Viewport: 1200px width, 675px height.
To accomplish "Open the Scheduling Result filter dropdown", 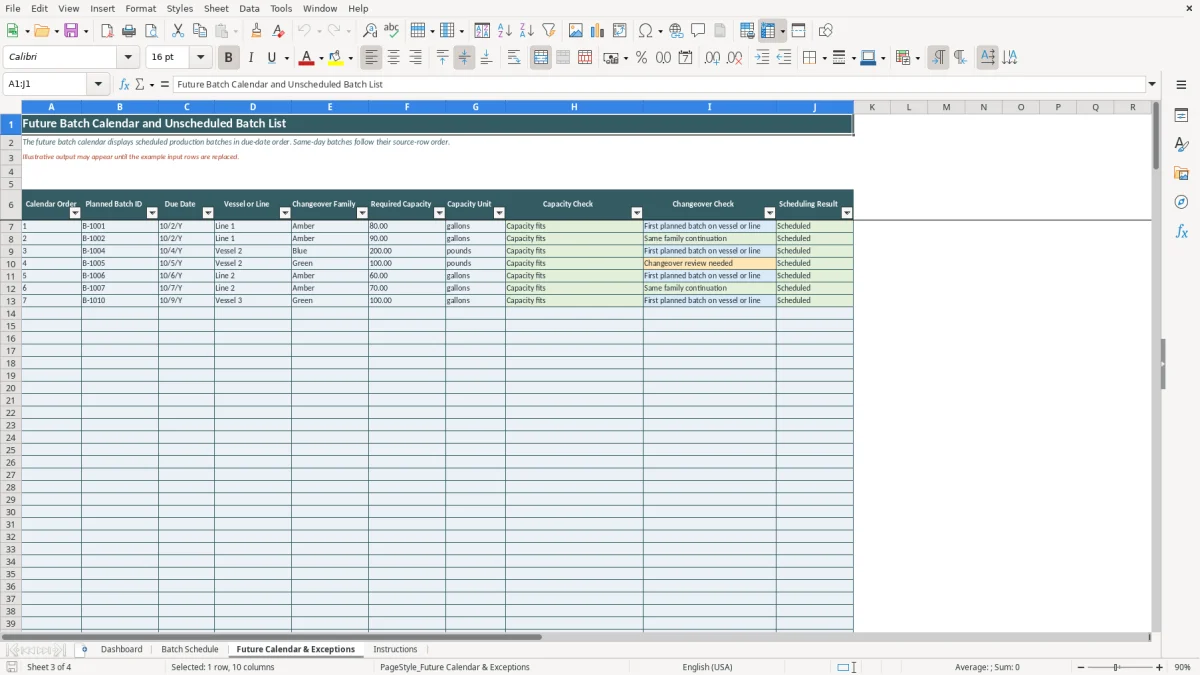I will pos(847,213).
